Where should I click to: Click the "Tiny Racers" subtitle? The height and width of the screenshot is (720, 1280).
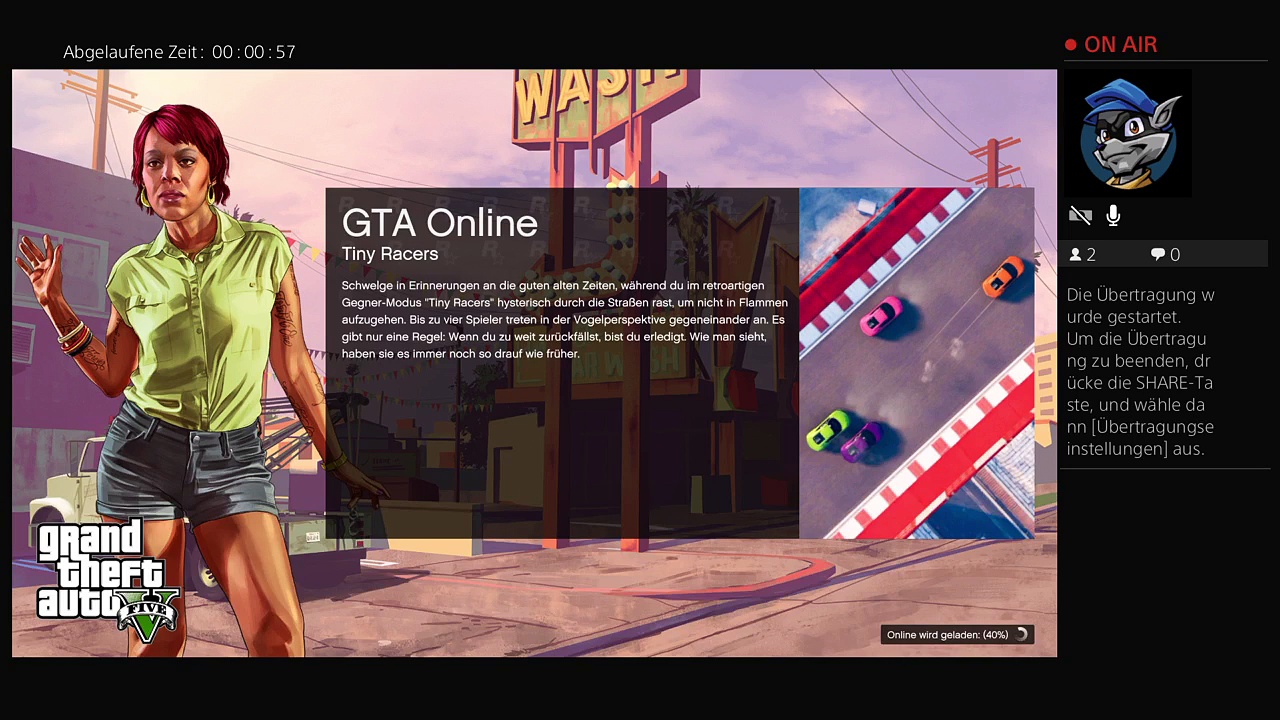click(390, 254)
